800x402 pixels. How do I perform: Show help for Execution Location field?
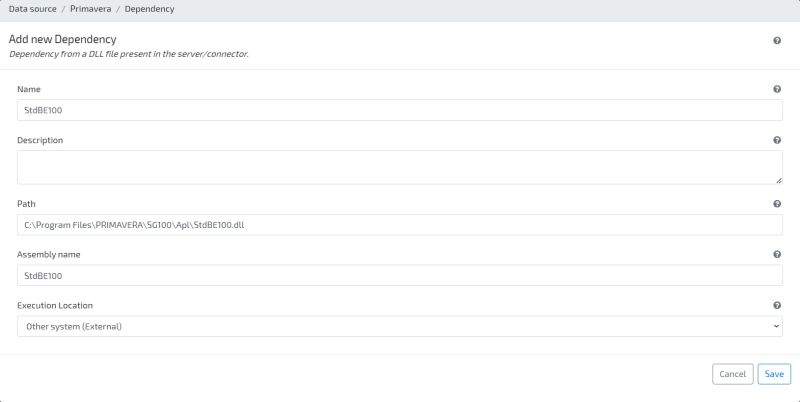tap(777, 305)
